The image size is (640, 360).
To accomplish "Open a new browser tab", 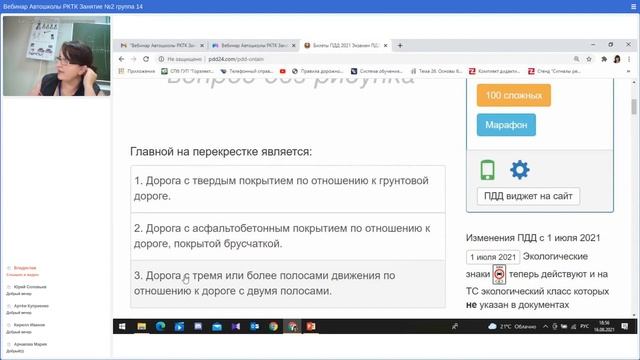I will click(x=400, y=45).
